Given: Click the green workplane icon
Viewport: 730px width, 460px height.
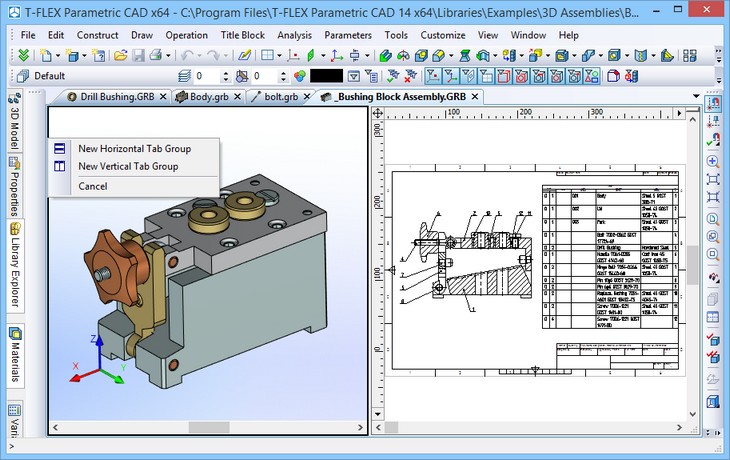Looking at the screenshot, I should pos(311,56).
